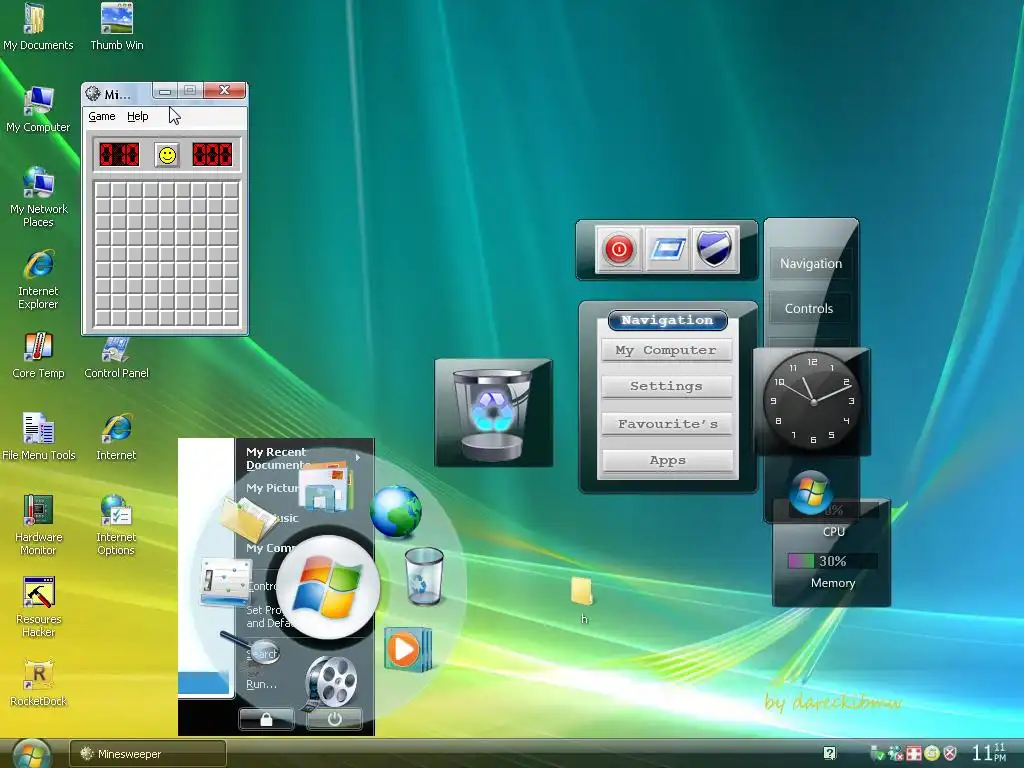Viewport: 1024px width, 768px height.
Task: Click the film reel icon in orb menu
Action: (331, 682)
